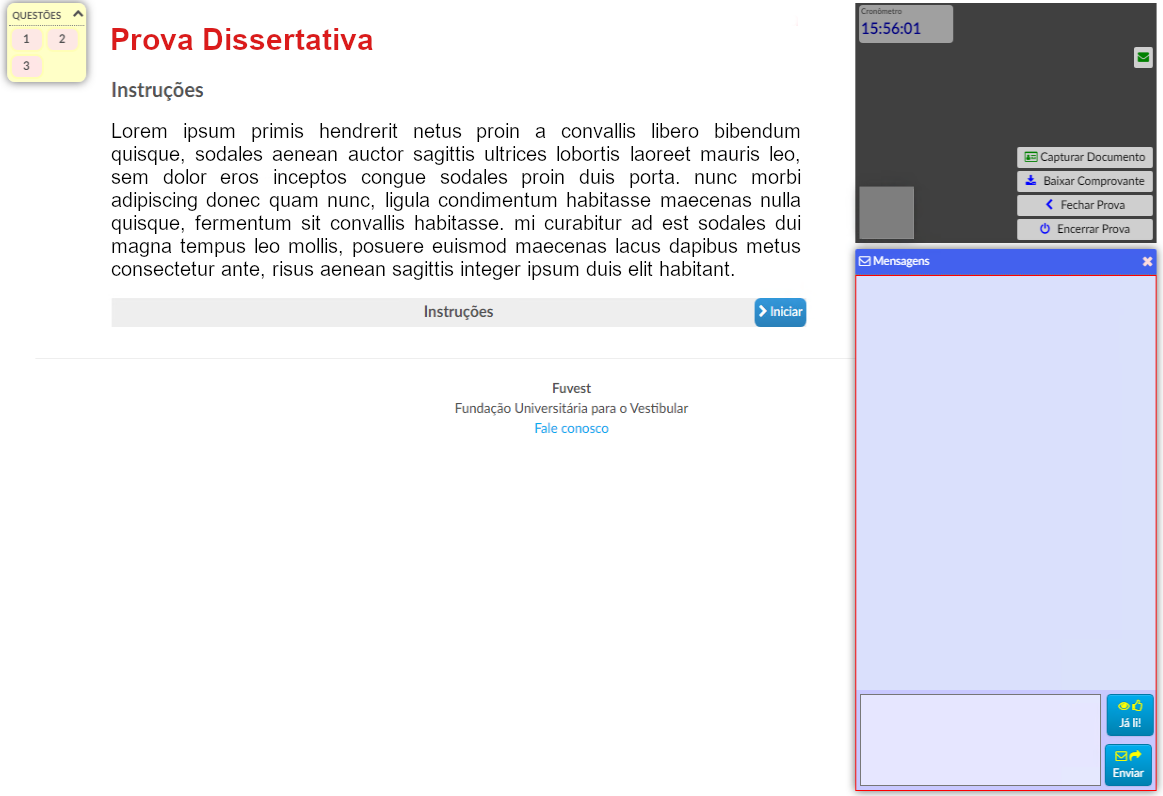Click inside the messages history area

[1005, 480]
